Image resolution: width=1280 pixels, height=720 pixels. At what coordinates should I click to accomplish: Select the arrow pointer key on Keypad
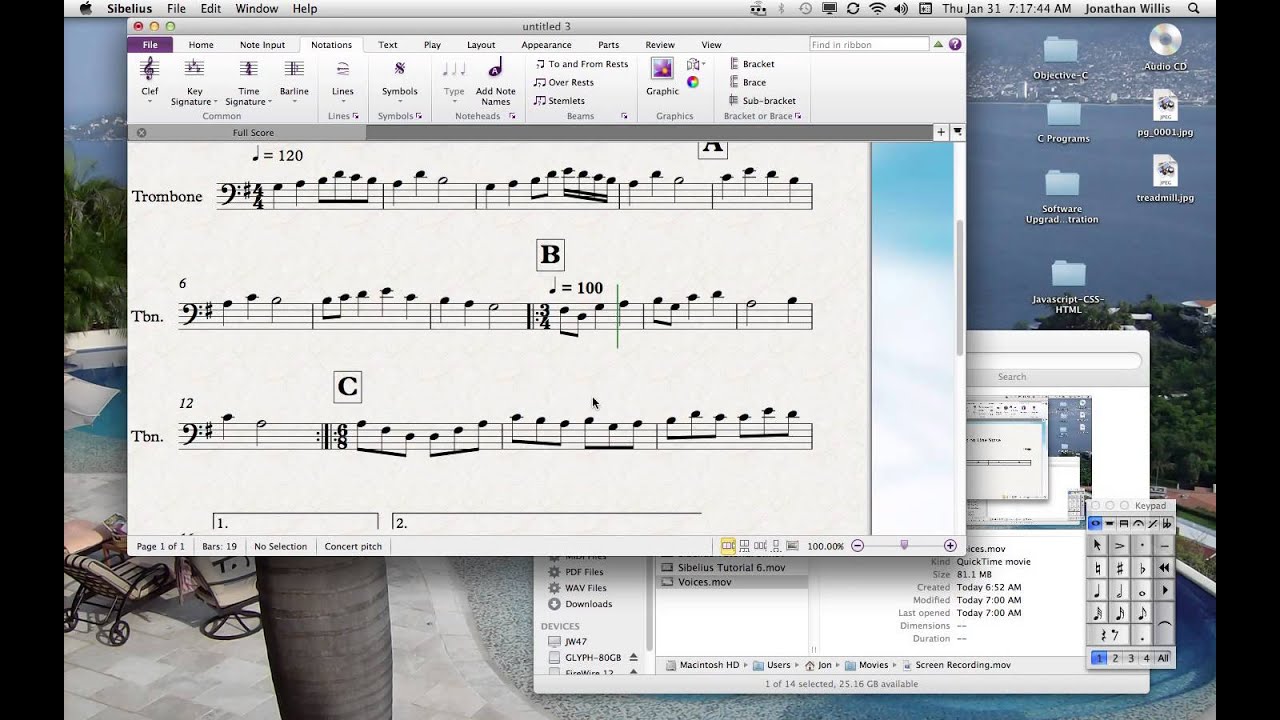(x=1098, y=545)
